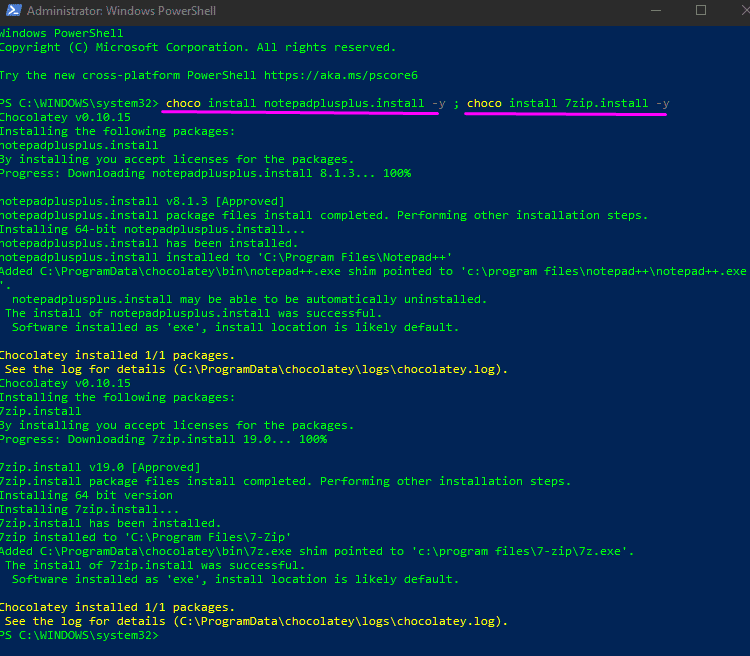Click the window title 'Administrator: Windows PowerShell'

point(121,11)
